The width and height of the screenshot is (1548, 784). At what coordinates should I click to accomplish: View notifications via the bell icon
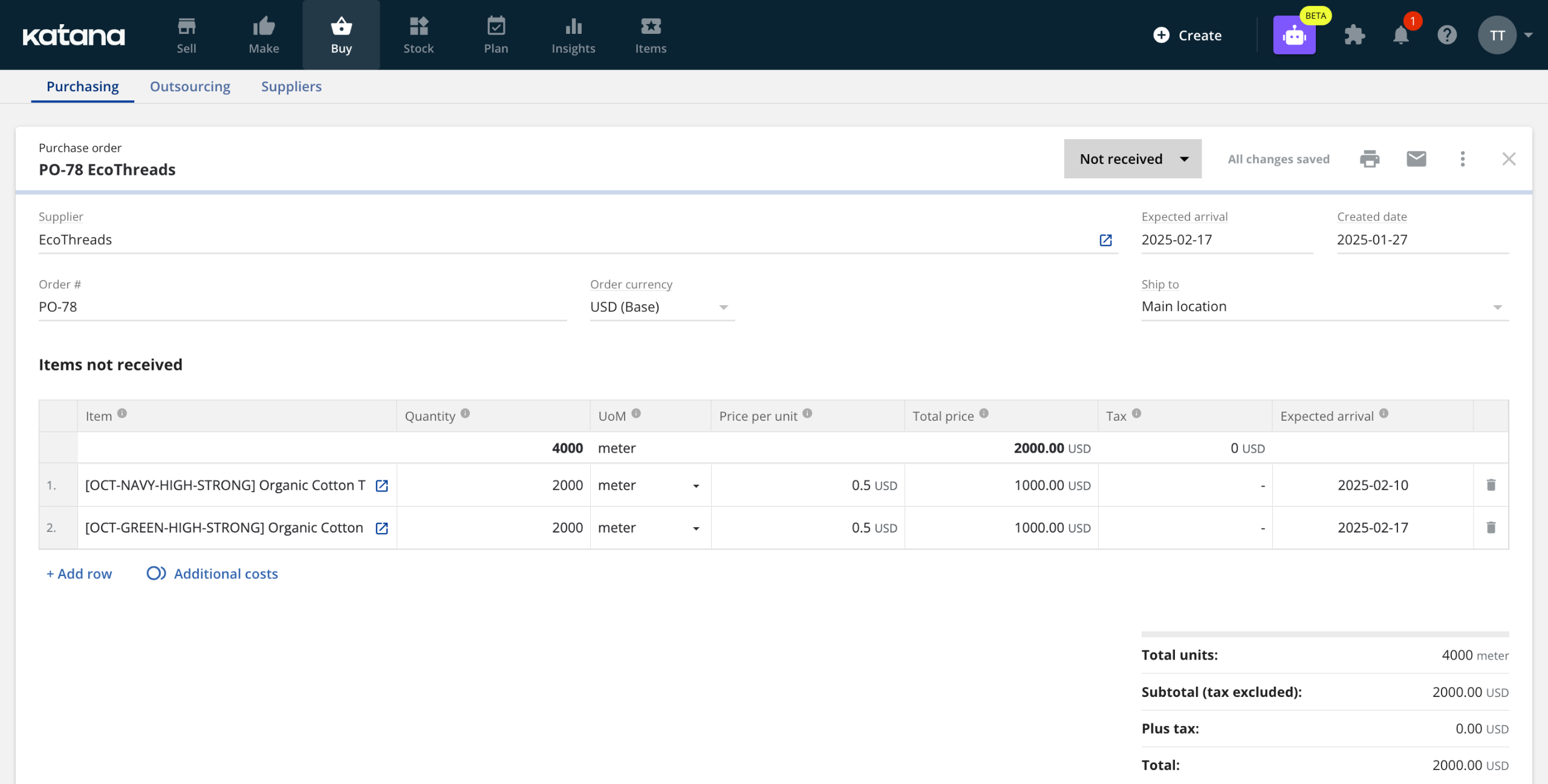pyautogui.click(x=1400, y=36)
